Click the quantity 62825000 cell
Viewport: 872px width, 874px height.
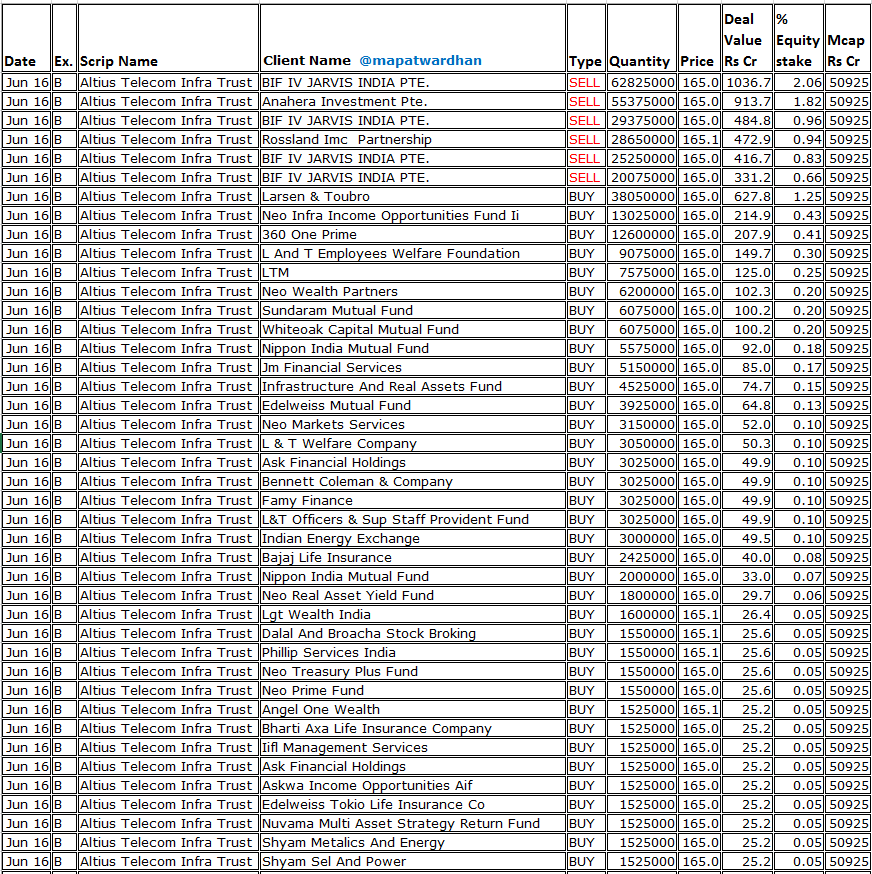[642, 82]
